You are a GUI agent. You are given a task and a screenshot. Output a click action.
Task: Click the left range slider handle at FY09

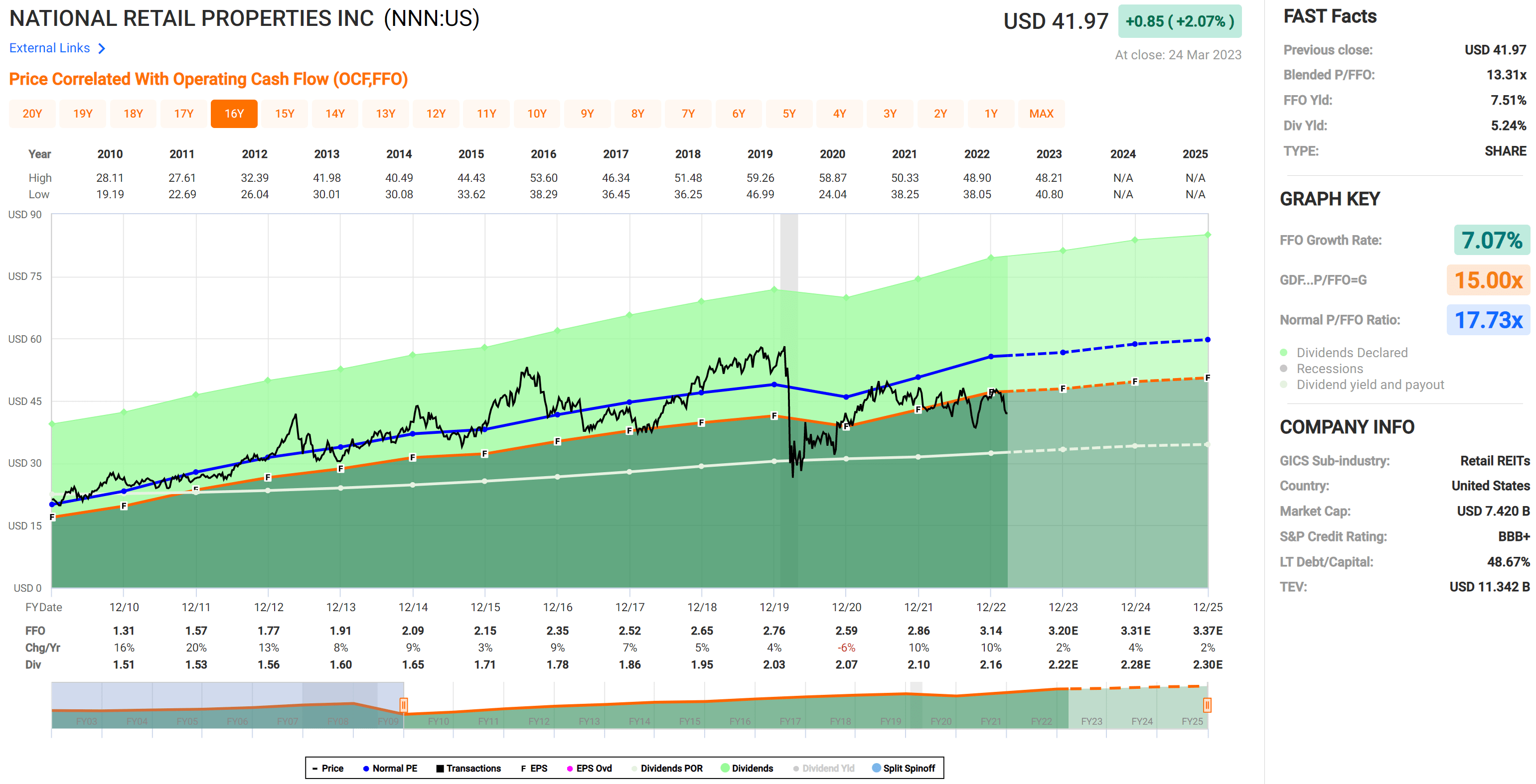pyautogui.click(x=404, y=705)
